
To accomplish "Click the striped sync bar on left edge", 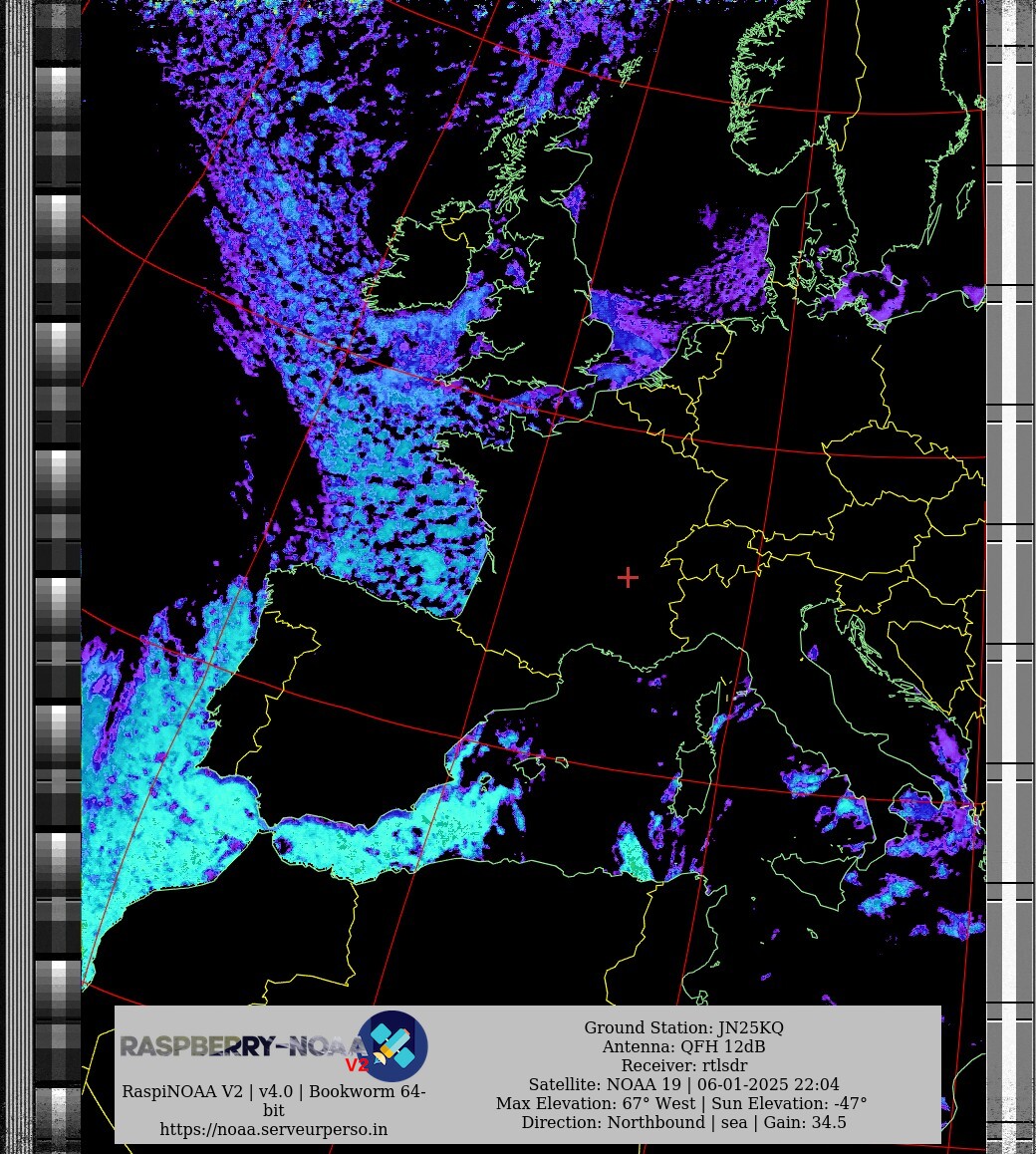I will pos(17,498).
